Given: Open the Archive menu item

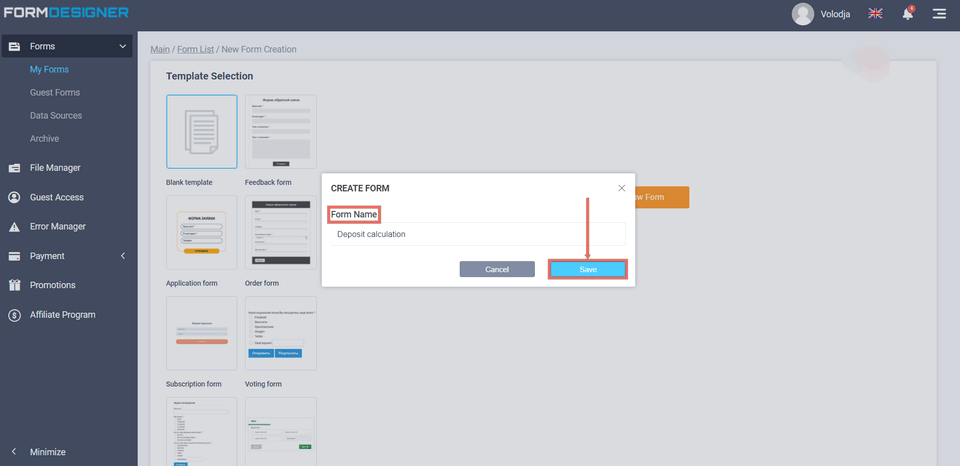Looking at the screenshot, I should click(44, 139).
